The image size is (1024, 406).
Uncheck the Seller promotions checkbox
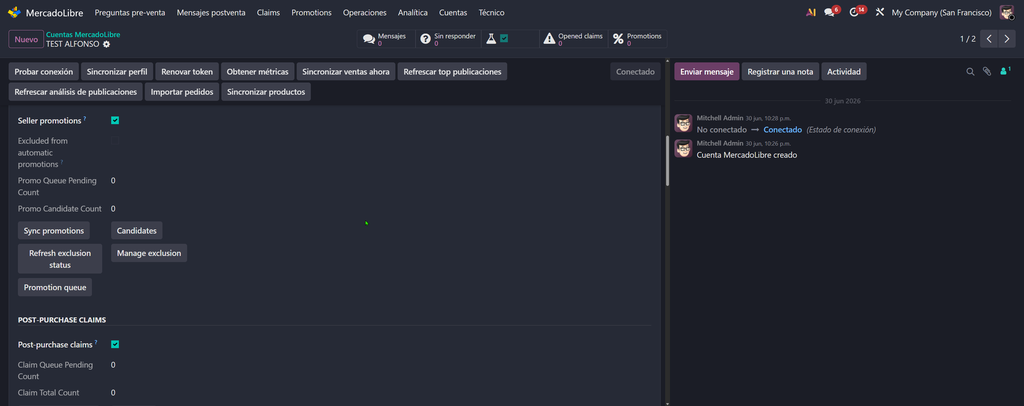click(115, 121)
